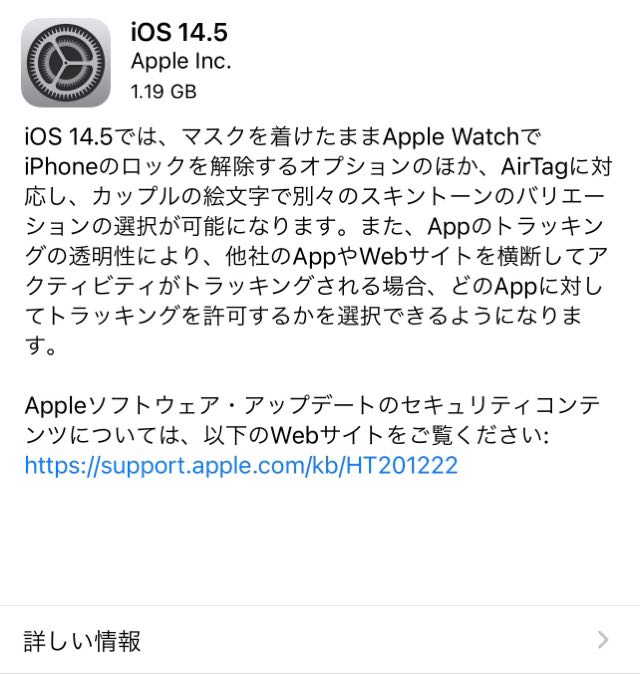The image size is (640, 674).
Task: Click the HT201222 portion of the URL
Action: click(402, 466)
